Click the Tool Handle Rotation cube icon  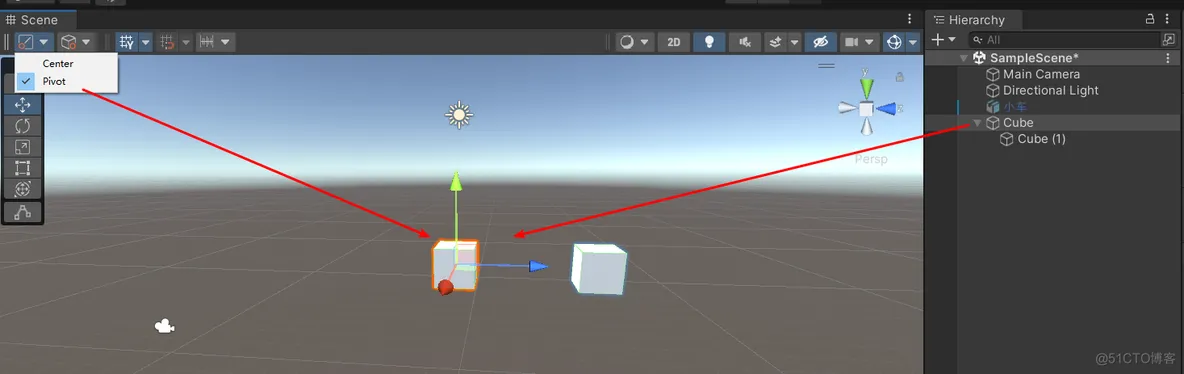[69, 42]
